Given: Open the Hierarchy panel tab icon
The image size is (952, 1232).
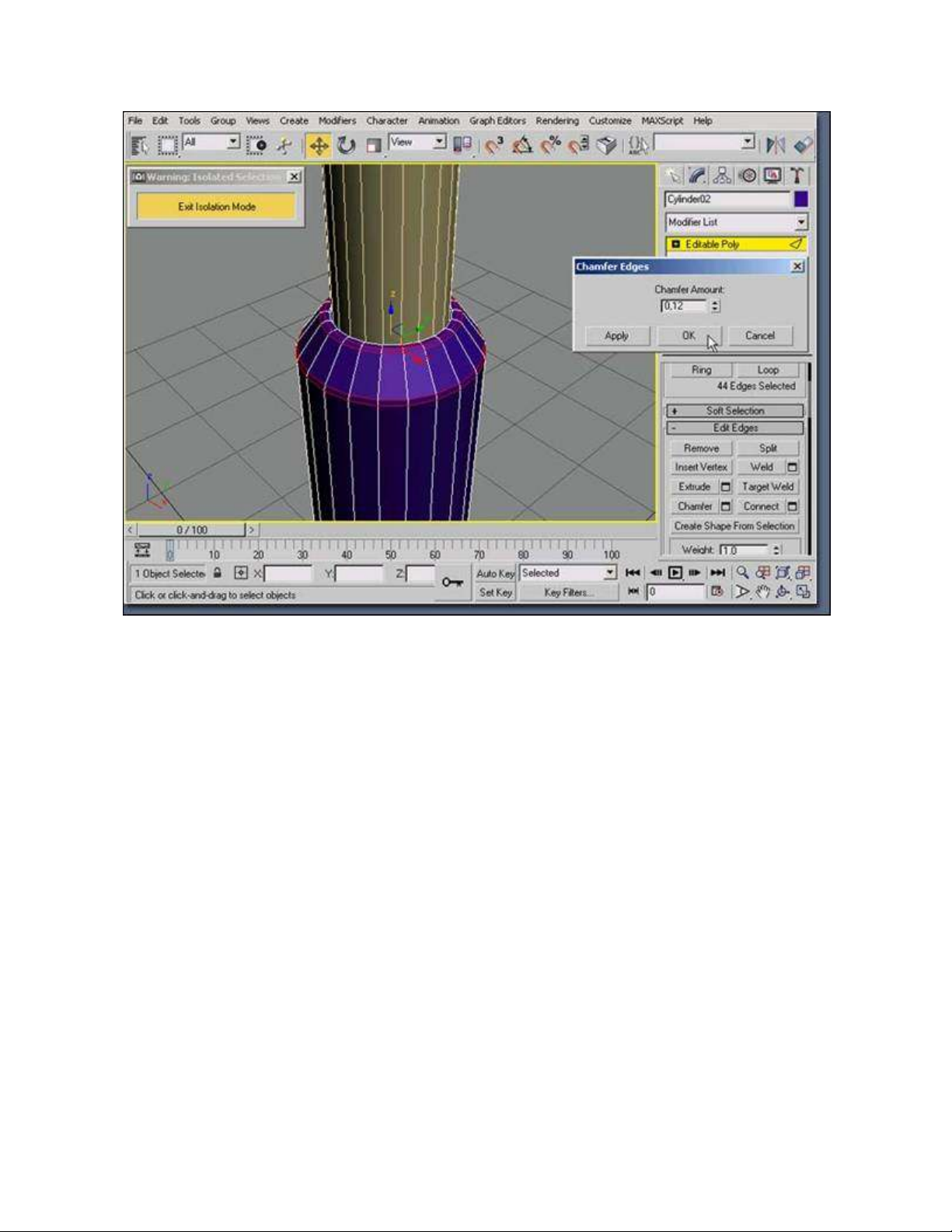Looking at the screenshot, I should click(x=723, y=176).
